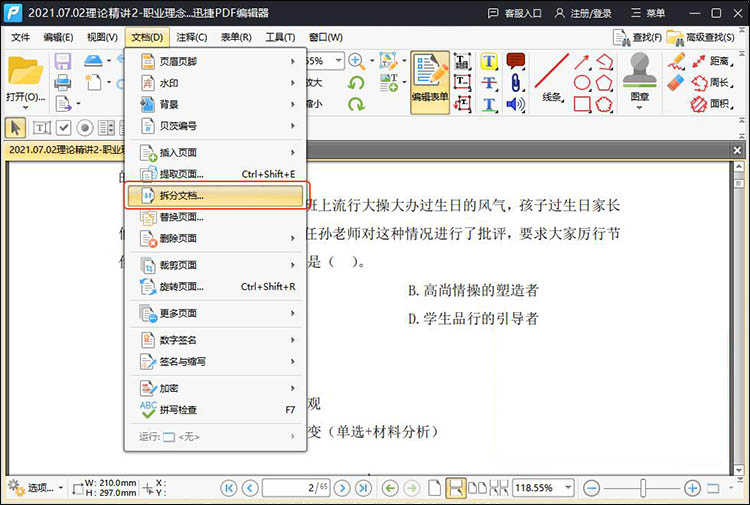
Task: Click the 高级查找(S) advanced search button
Action: (701, 38)
